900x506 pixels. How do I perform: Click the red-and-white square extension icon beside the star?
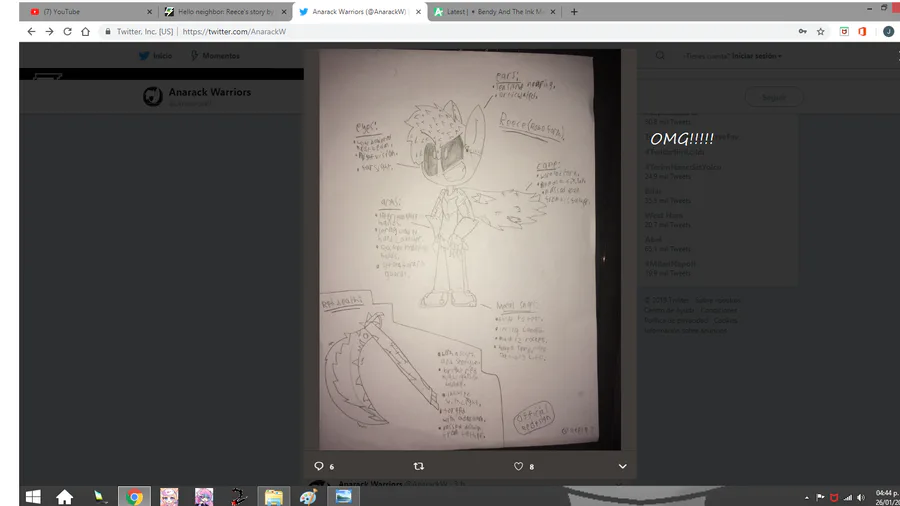pyautogui.click(x=844, y=32)
